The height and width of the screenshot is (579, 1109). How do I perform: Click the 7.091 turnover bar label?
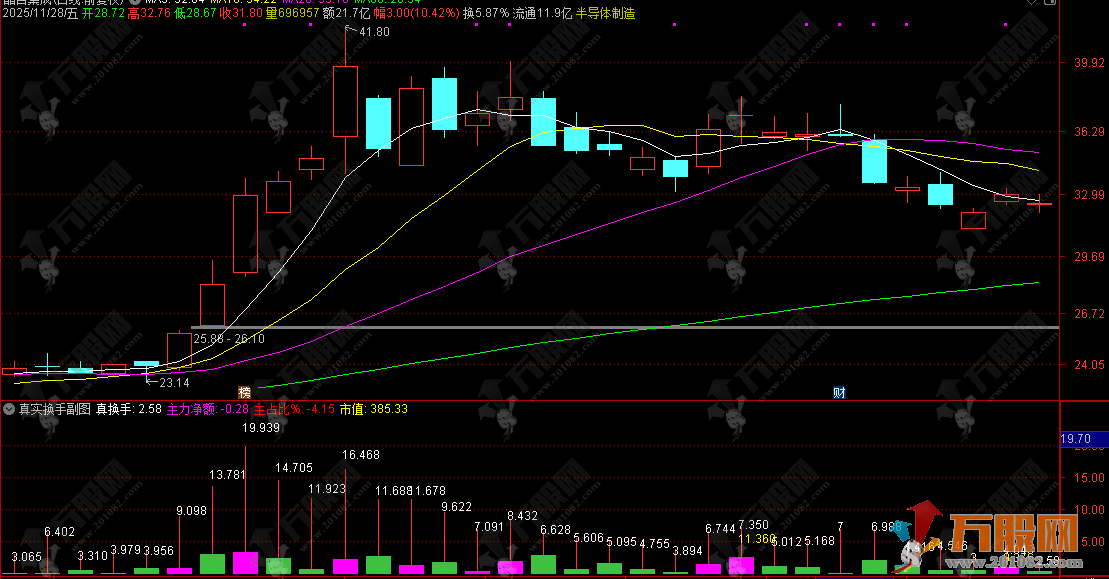[x=489, y=526]
